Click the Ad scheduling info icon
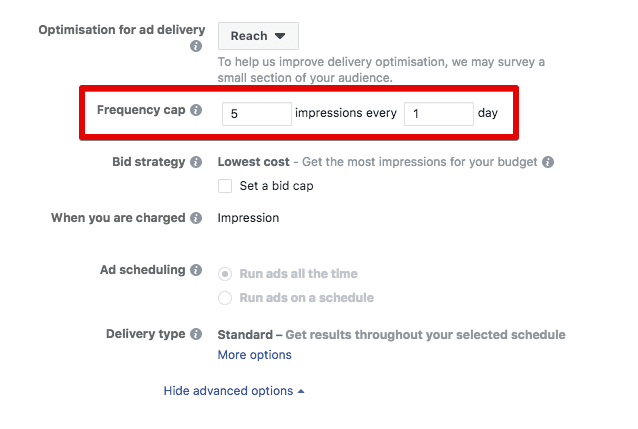 pos(196,270)
